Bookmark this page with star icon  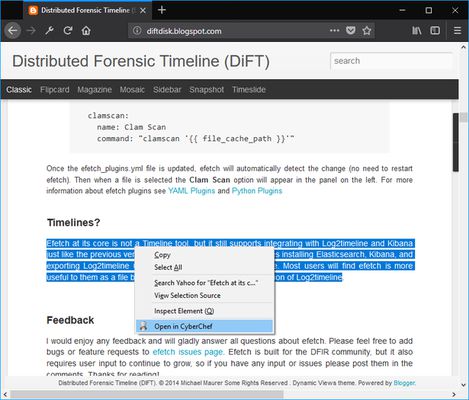point(367,31)
